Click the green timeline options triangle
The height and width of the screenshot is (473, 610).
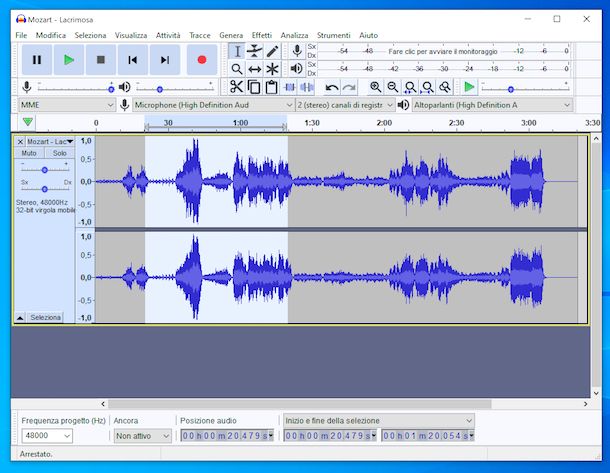click(x=28, y=122)
